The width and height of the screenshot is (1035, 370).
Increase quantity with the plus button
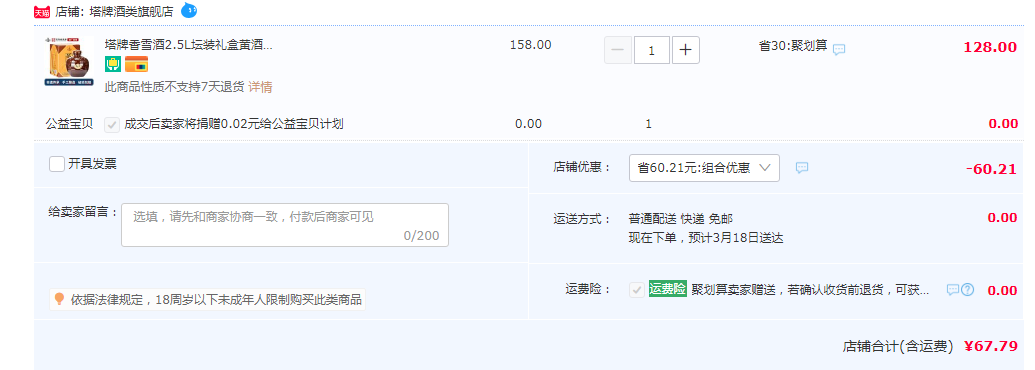click(686, 50)
